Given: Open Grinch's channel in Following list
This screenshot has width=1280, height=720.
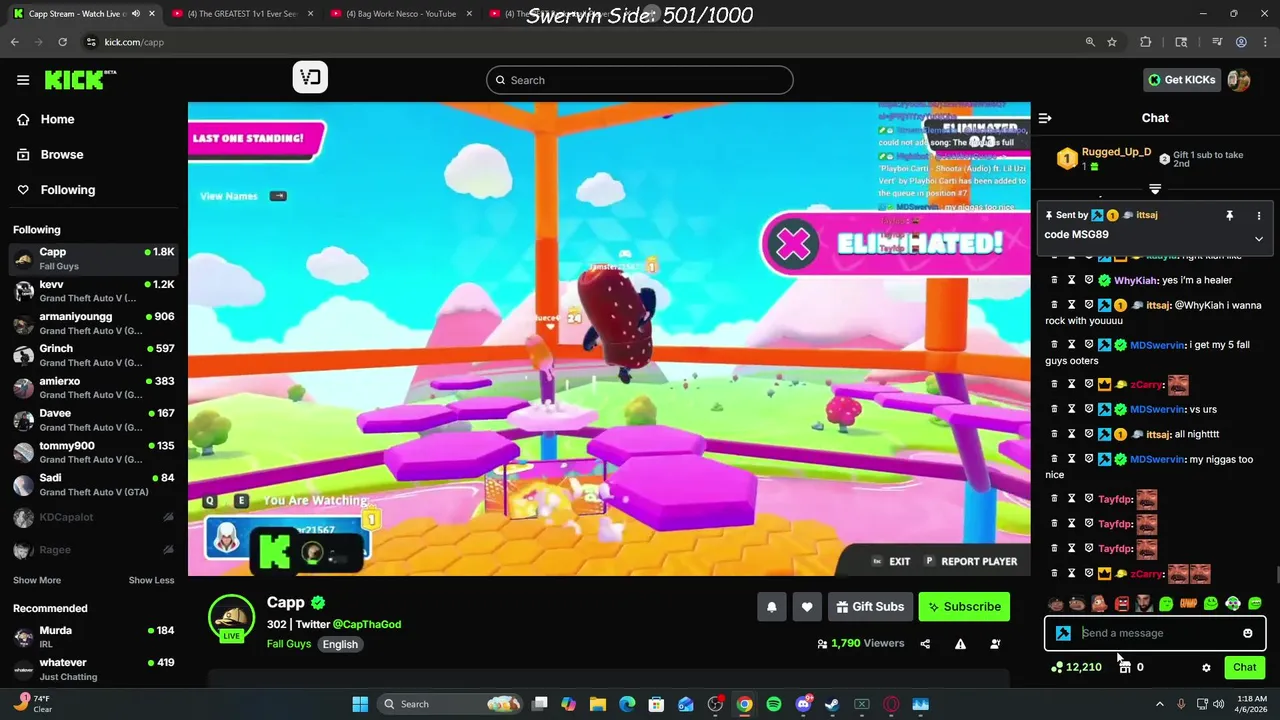Looking at the screenshot, I should click(x=93, y=355).
